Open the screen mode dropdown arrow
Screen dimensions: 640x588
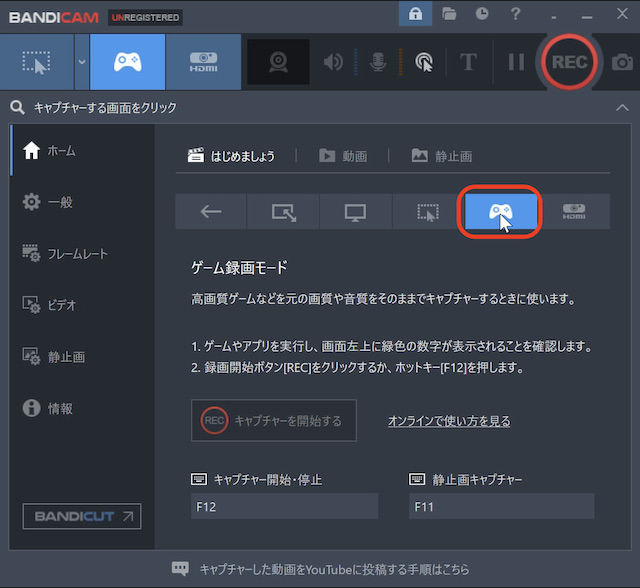(x=82, y=62)
